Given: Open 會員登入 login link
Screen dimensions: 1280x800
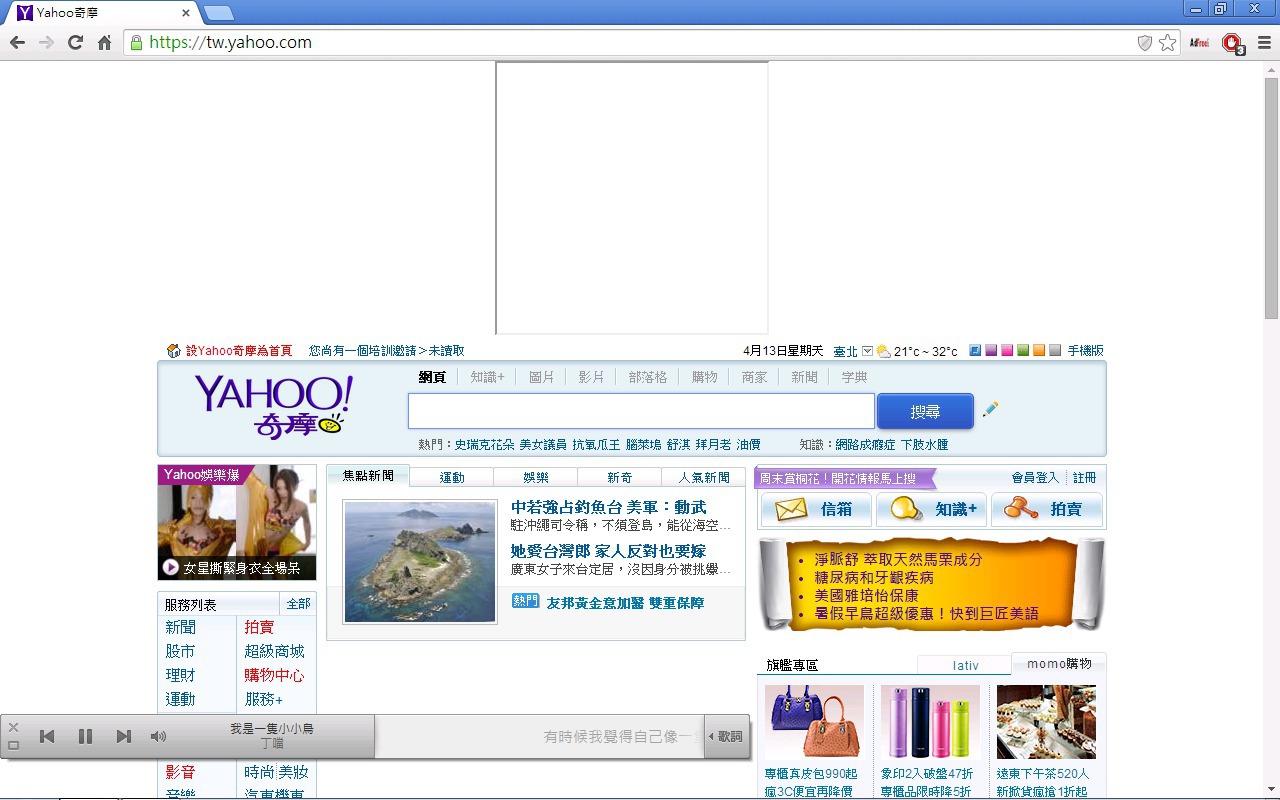Looking at the screenshot, I should click(x=1035, y=478).
